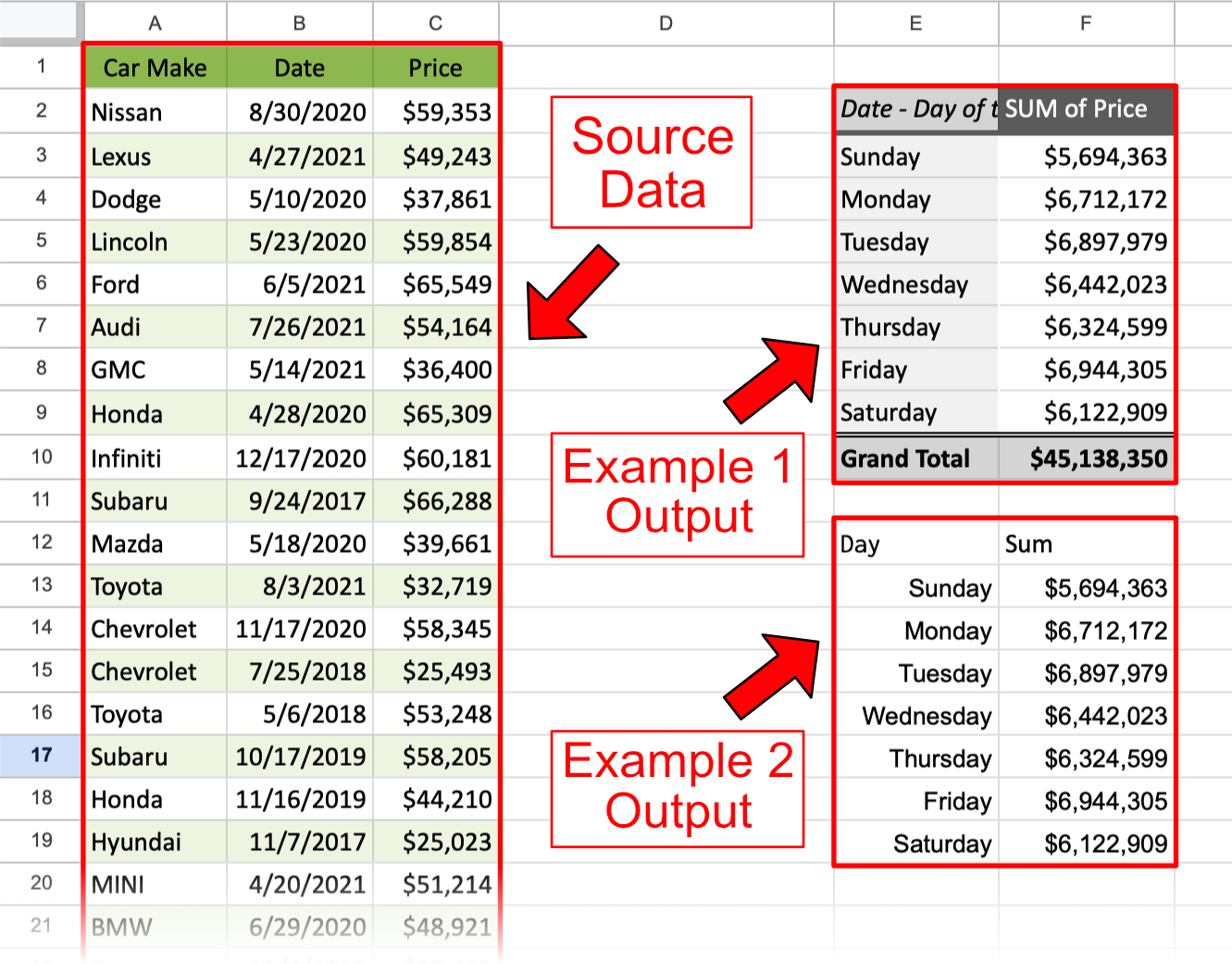This screenshot has height=964, width=1232.
Task: Select row 17 header
Action: pos(41,757)
